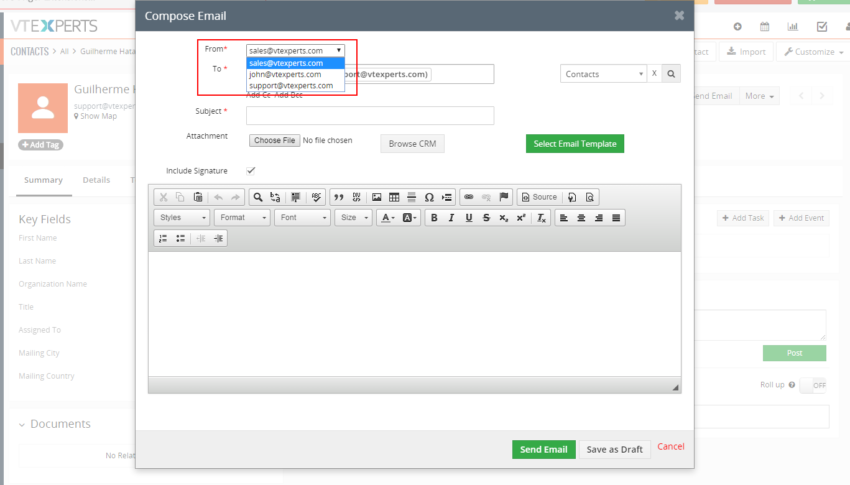
Task: Open the Format dropdown
Action: pos(242,218)
